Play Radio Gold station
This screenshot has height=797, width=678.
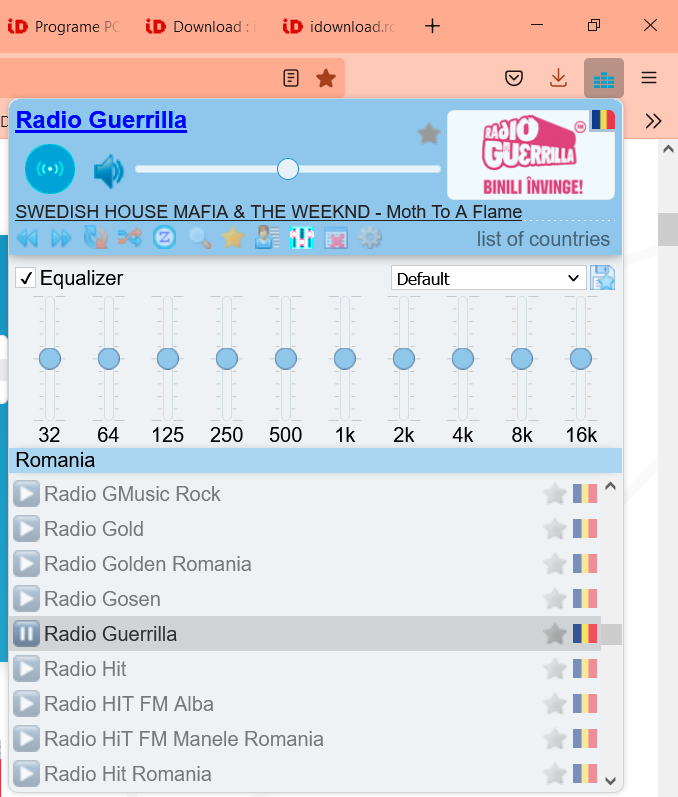pos(26,529)
